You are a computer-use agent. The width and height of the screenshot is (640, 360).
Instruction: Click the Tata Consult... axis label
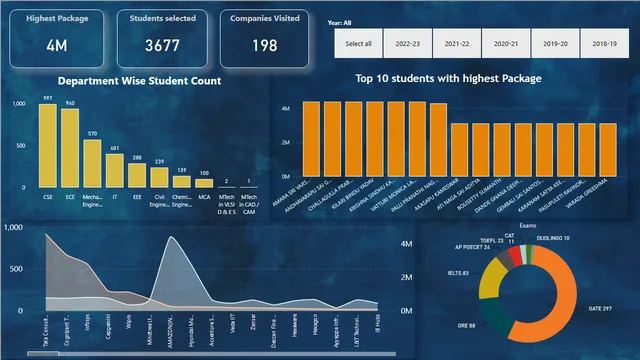(x=46, y=331)
